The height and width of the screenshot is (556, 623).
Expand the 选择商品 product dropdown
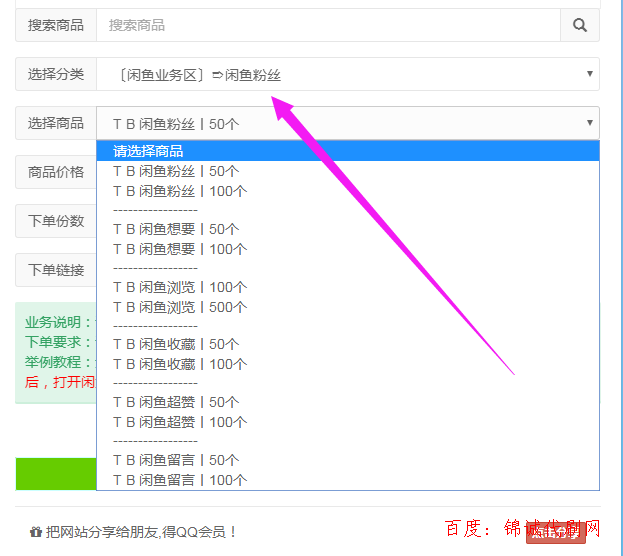347,123
